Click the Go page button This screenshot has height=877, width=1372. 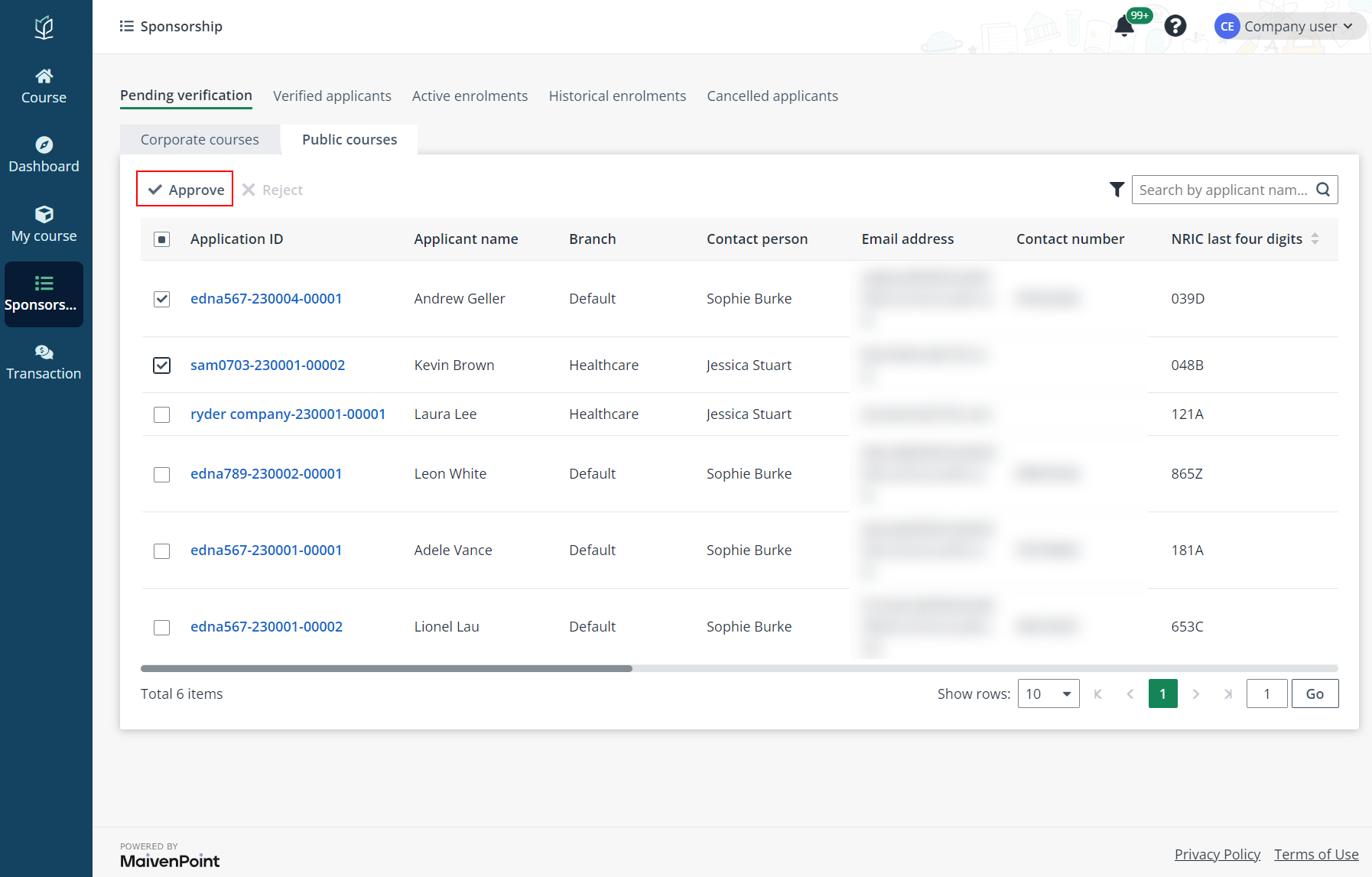tap(1315, 693)
